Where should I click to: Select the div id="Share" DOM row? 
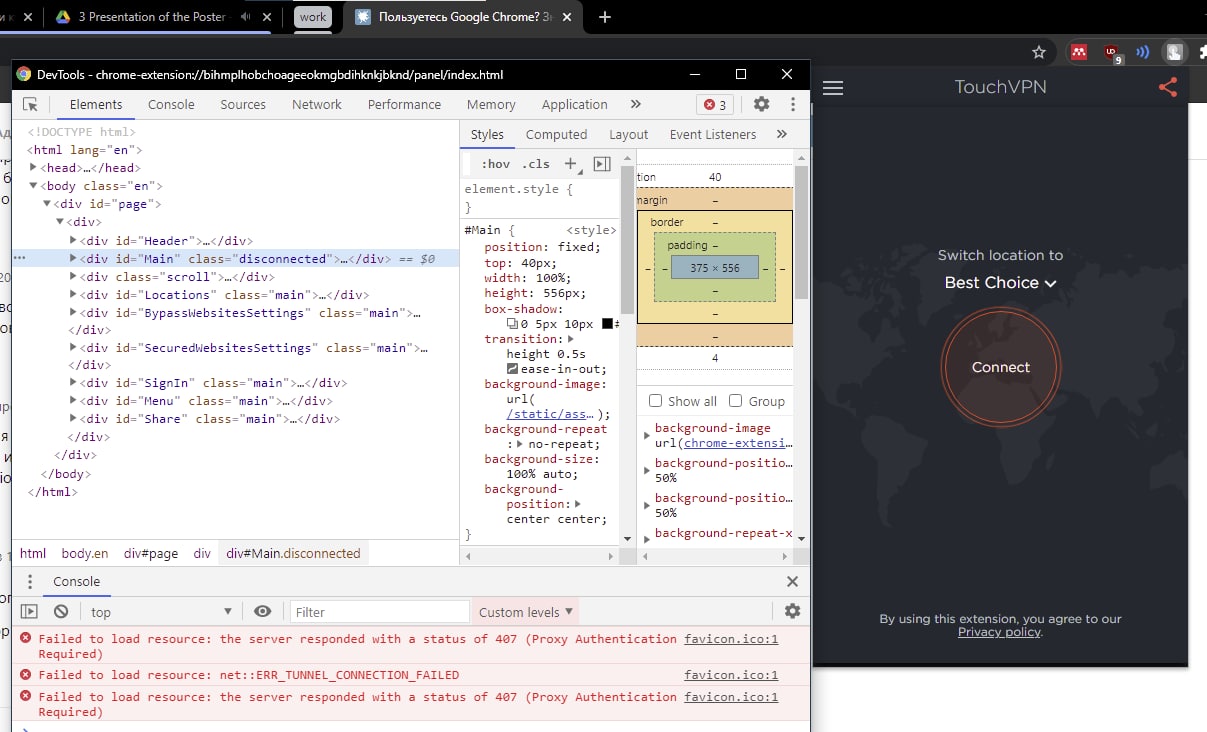tap(235, 419)
